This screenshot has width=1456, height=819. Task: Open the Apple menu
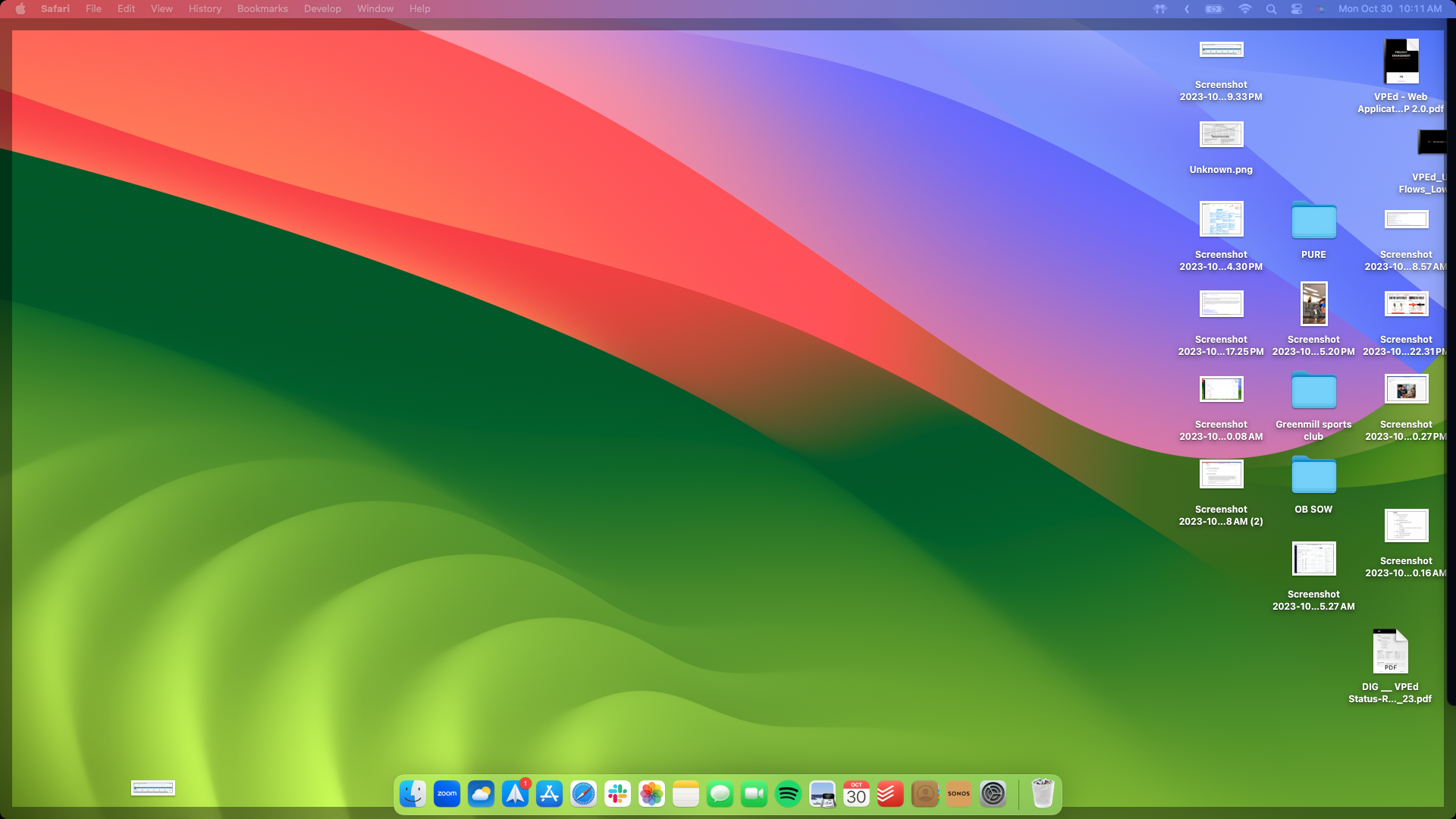20,8
